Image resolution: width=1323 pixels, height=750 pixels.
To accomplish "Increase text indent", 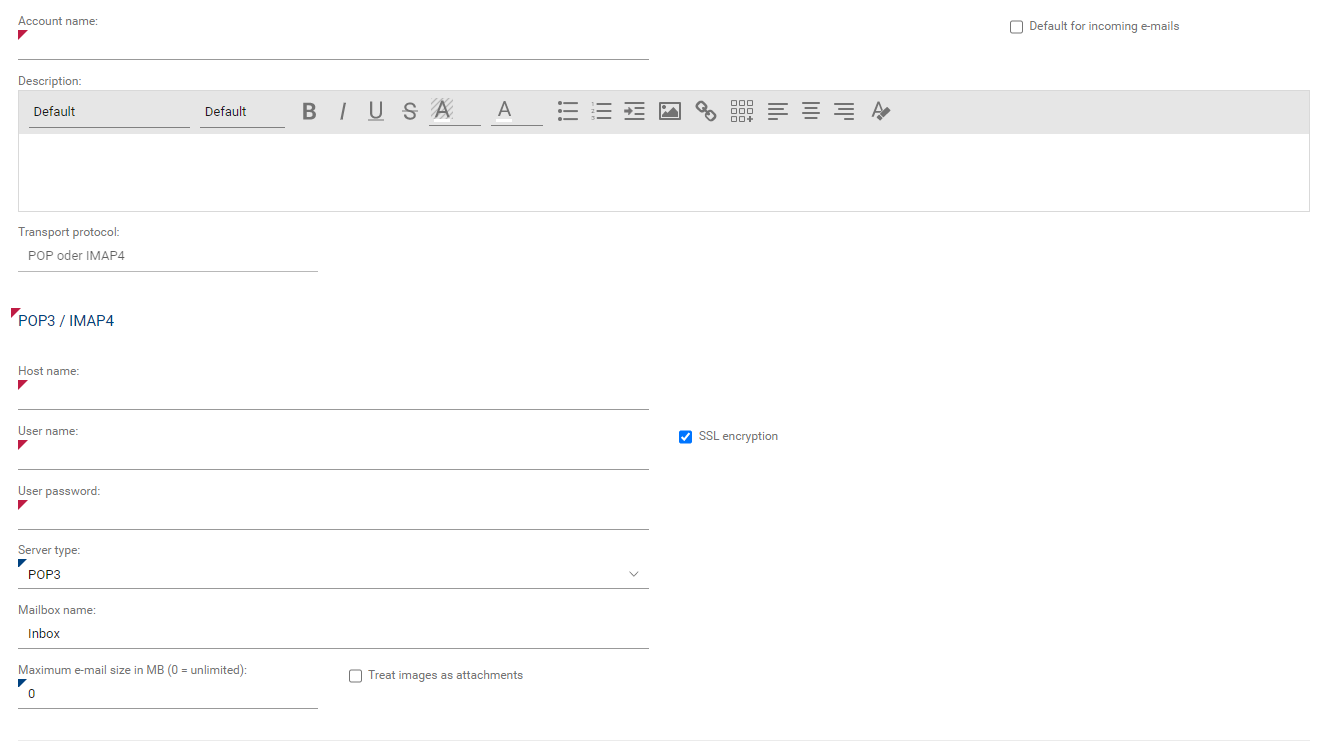I will (x=634, y=111).
